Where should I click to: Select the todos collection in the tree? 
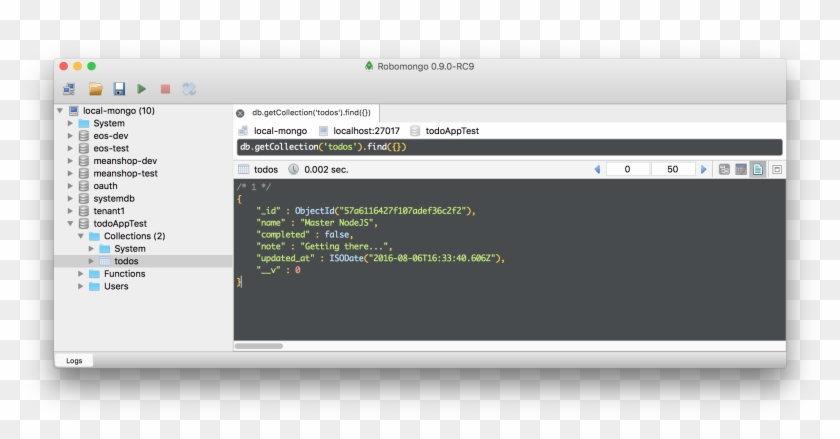point(126,261)
